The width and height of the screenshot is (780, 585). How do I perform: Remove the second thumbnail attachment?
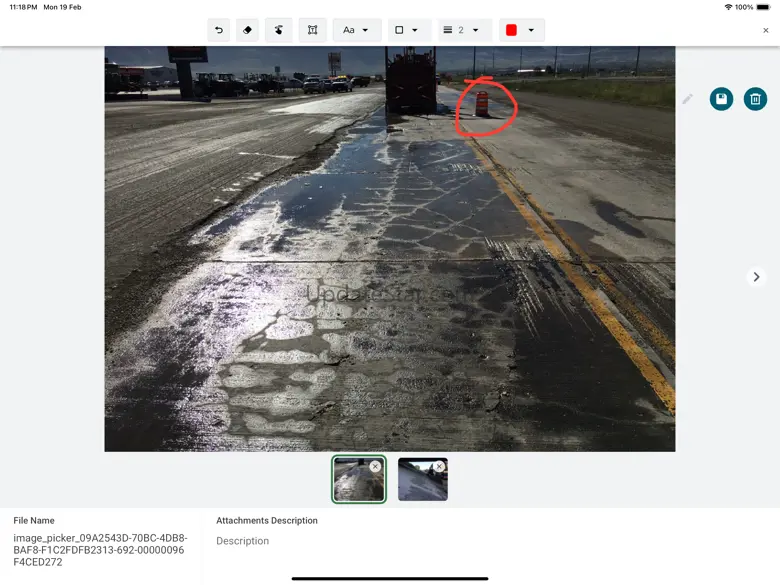(x=439, y=466)
